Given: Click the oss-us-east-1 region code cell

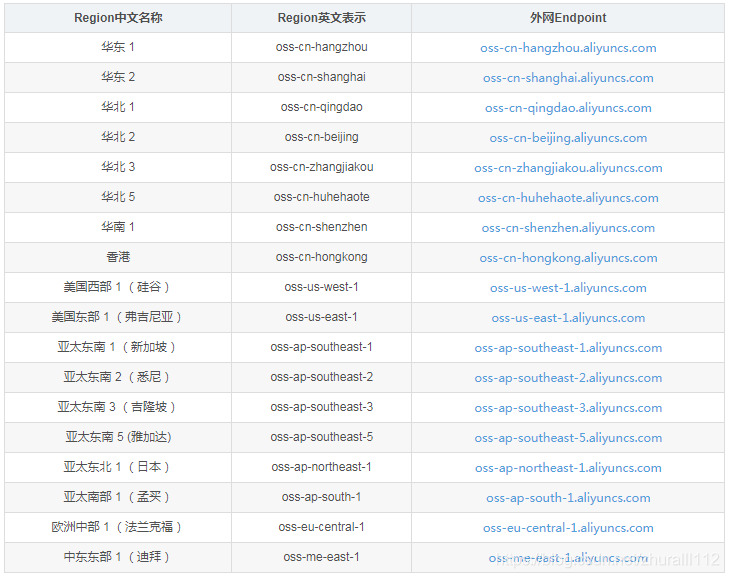Looking at the screenshot, I should coord(321,317).
